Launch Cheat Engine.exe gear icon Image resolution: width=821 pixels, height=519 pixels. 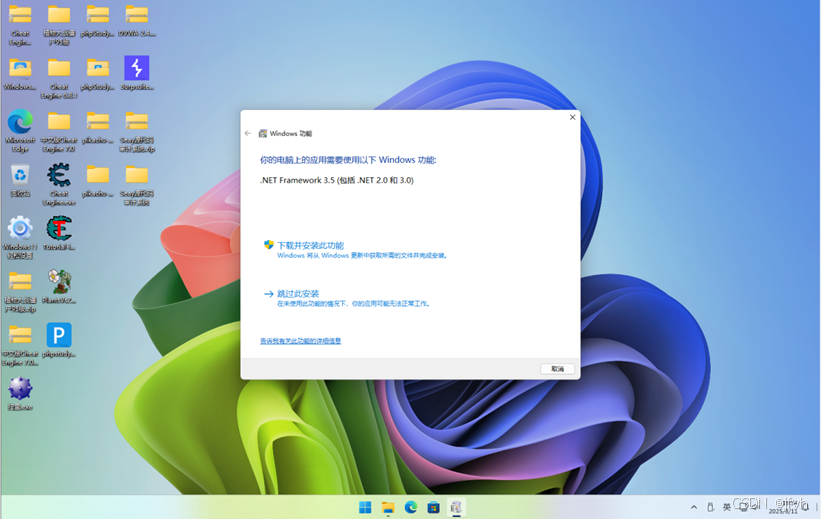59,184
